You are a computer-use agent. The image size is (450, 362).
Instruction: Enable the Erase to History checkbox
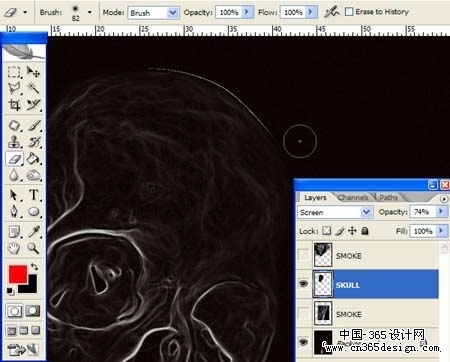click(349, 12)
